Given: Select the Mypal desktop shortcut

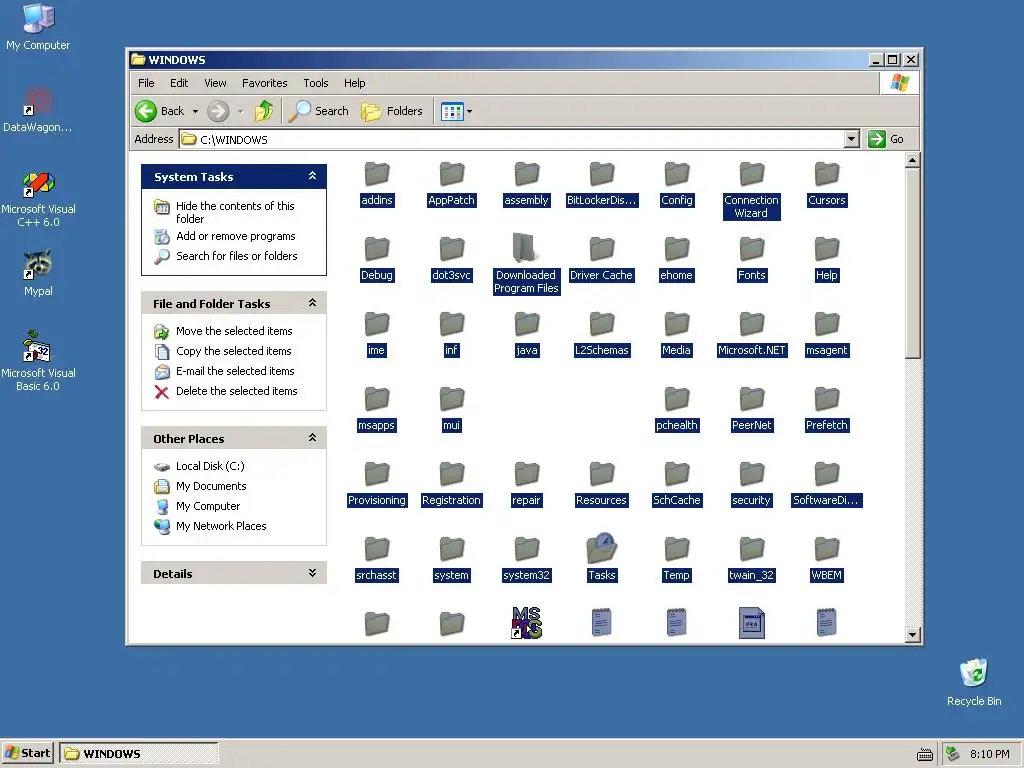Looking at the screenshot, I should (x=38, y=273).
